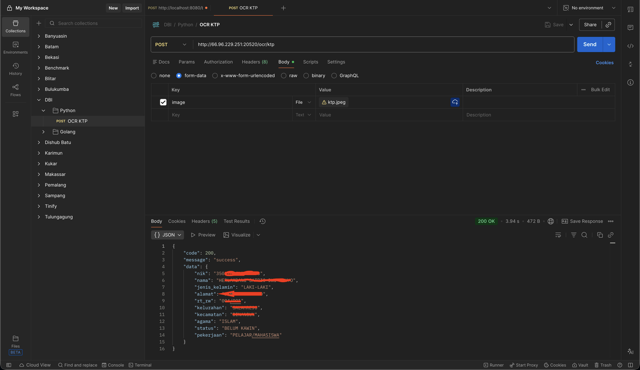Screen dimensions: 640x370
Task: Click the link icon in response toolbar
Action: (611, 235)
